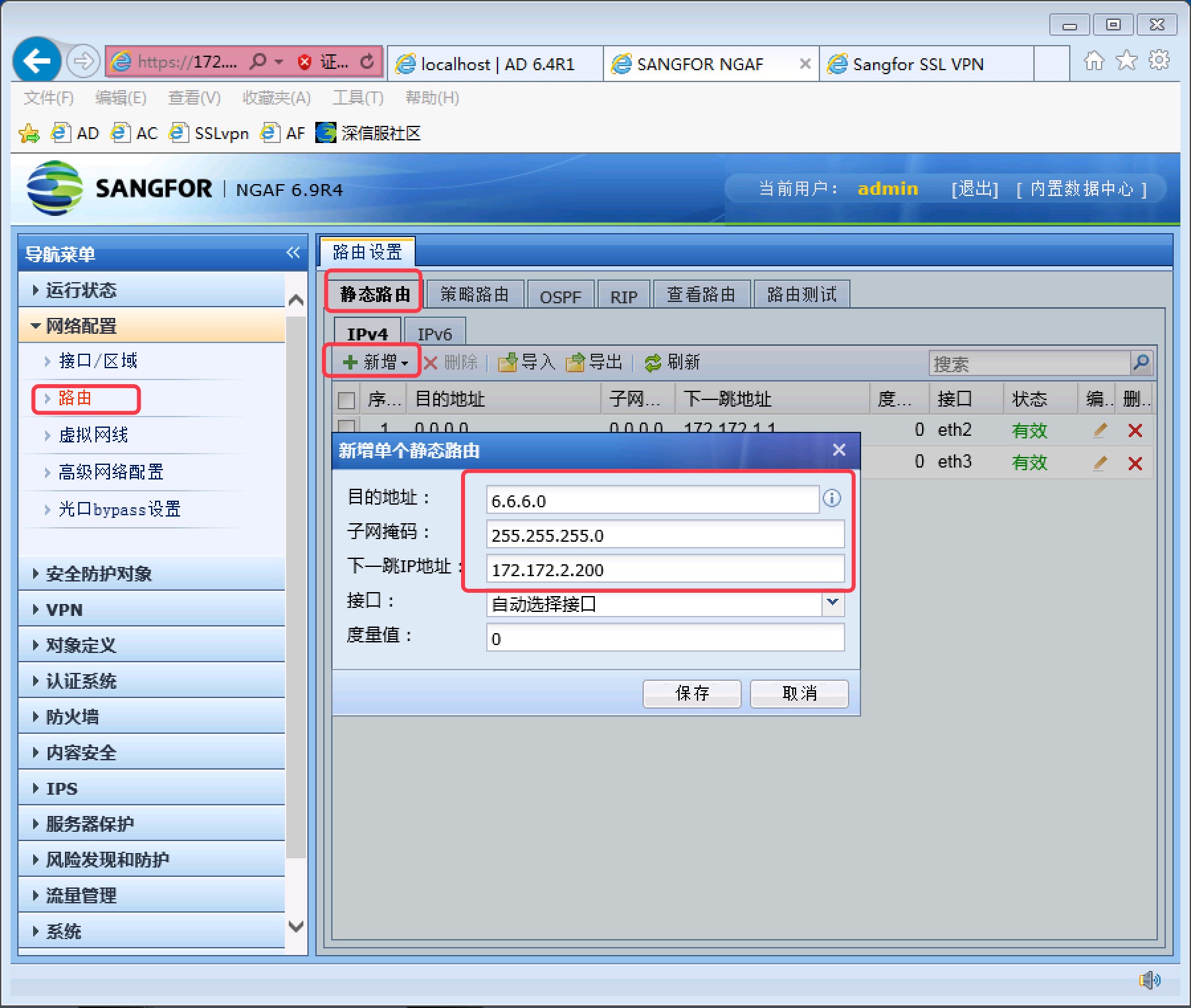Click the 保存 save button
This screenshot has height=1008, width=1191.
(692, 693)
